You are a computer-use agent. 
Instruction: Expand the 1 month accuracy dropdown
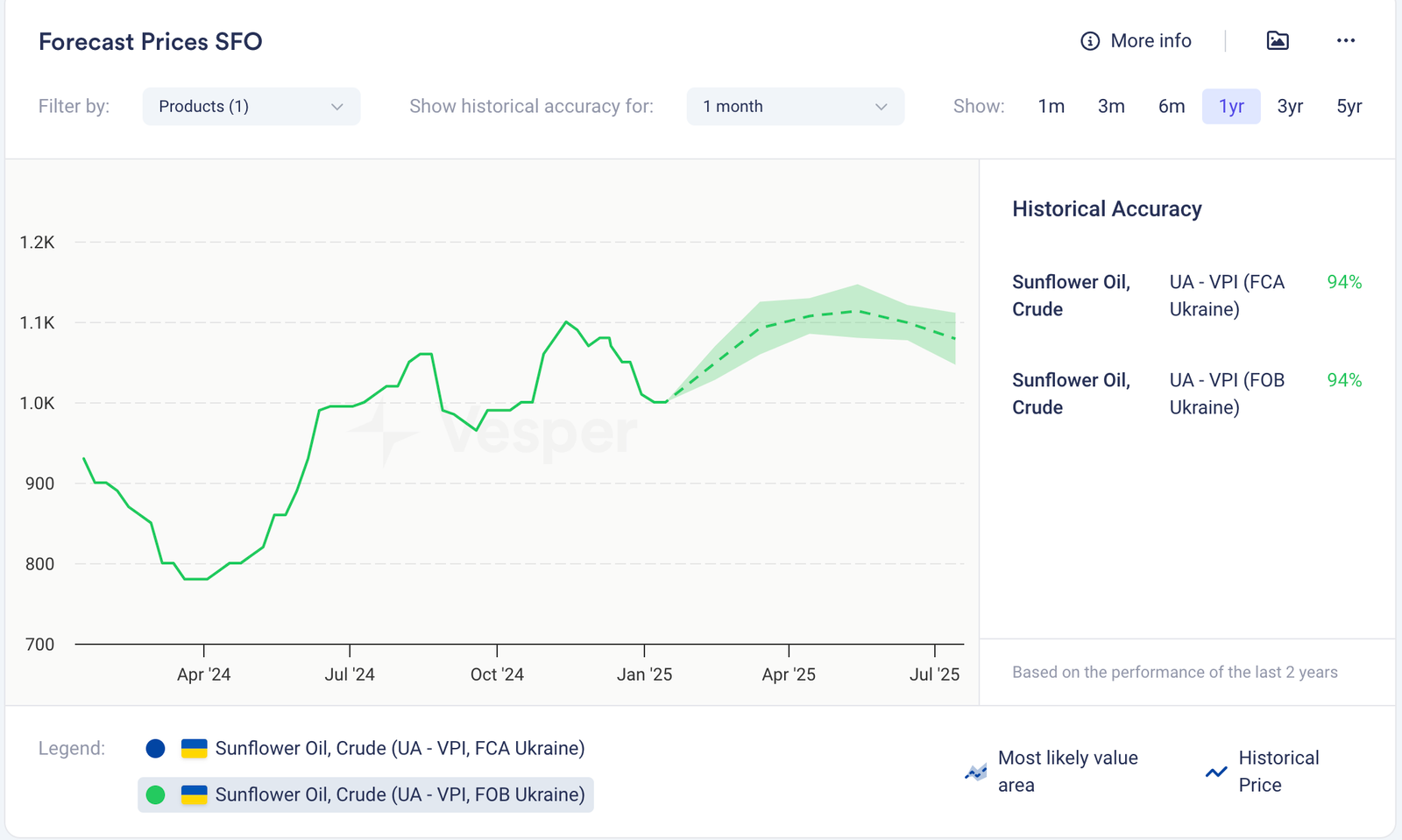click(795, 106)
